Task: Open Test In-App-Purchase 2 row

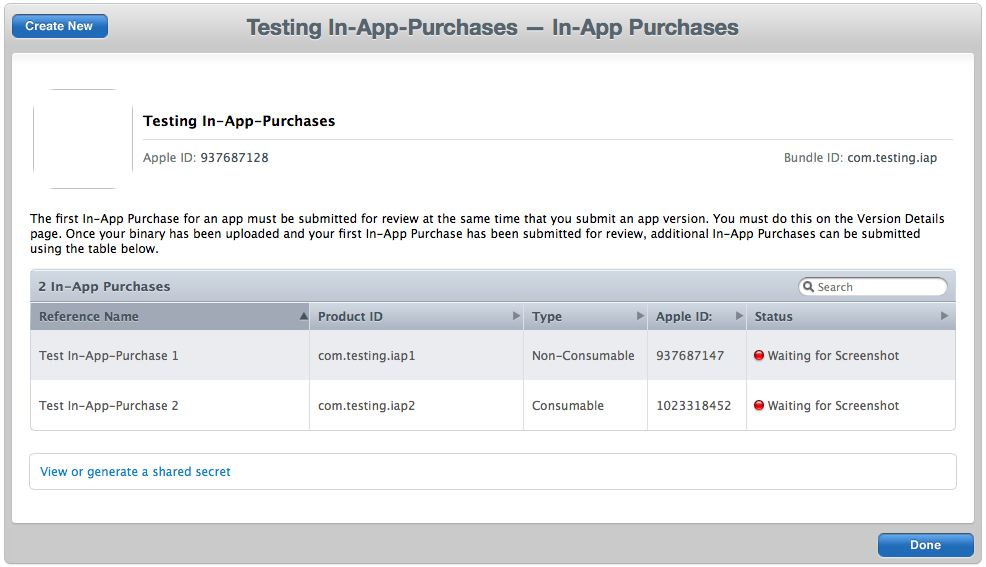Action: point(493,405)
